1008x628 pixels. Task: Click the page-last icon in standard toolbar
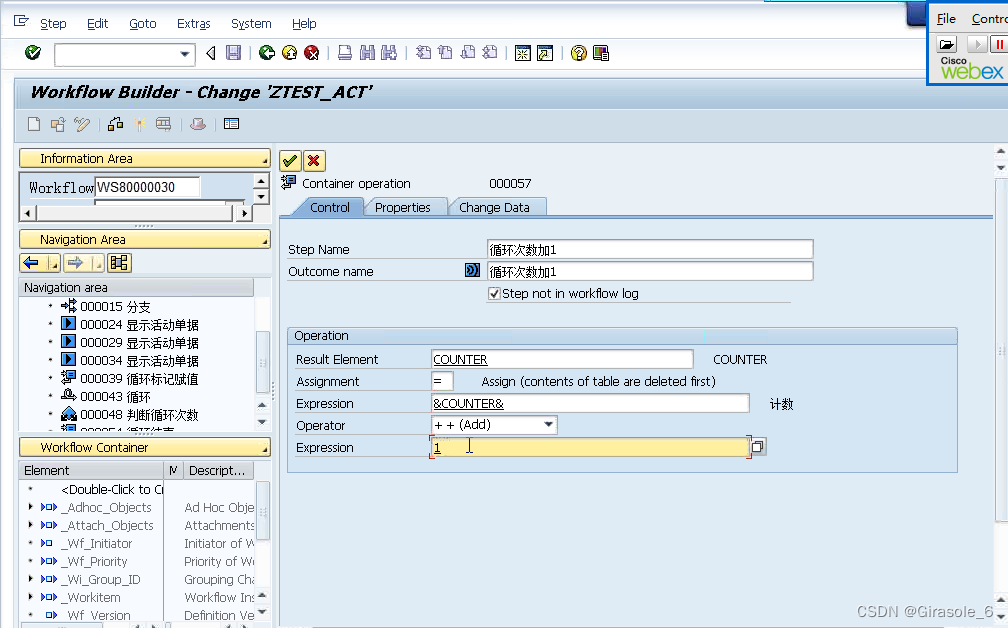pyautogui.click(x=490, y=53)
